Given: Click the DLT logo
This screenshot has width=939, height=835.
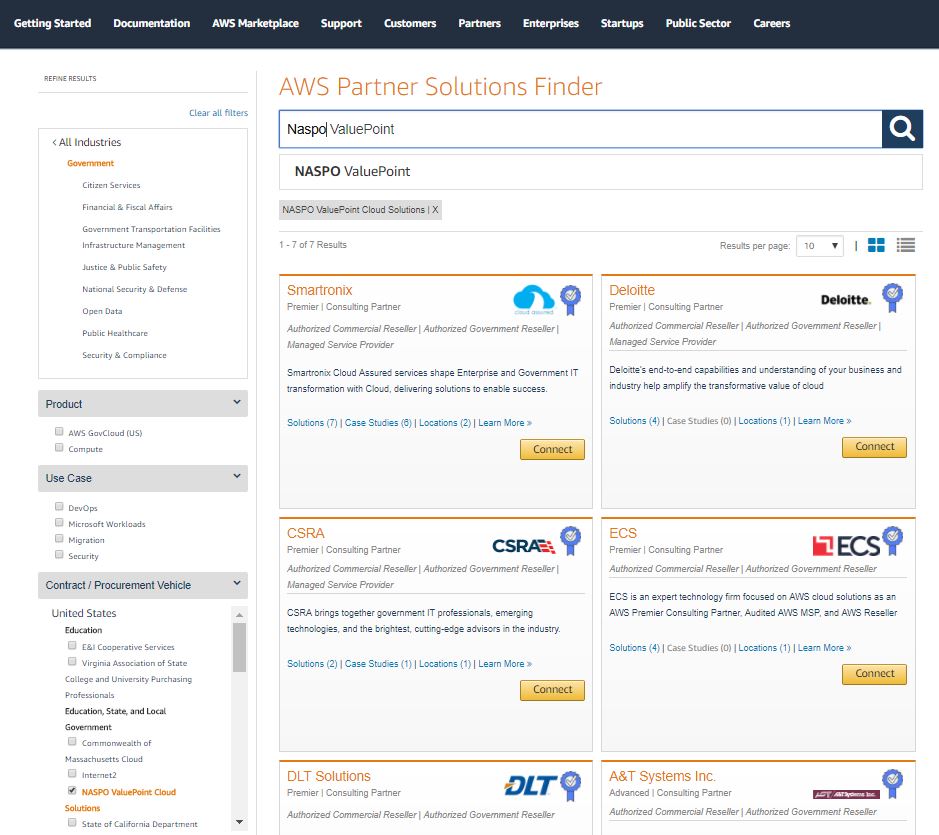Looking at the screenshot, I should click(x=531, y=785).
